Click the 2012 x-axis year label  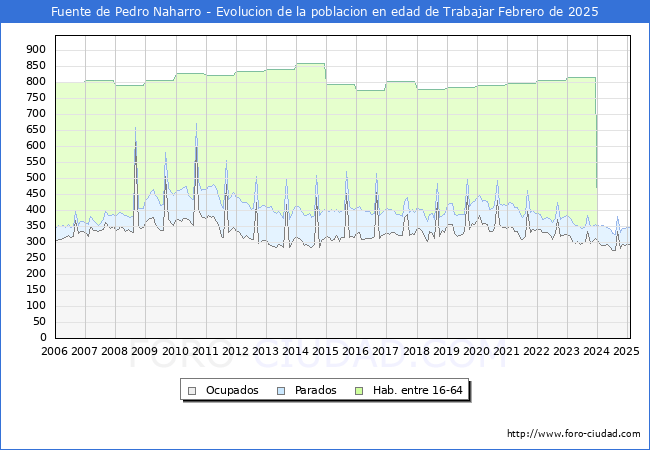pos(235,351)
